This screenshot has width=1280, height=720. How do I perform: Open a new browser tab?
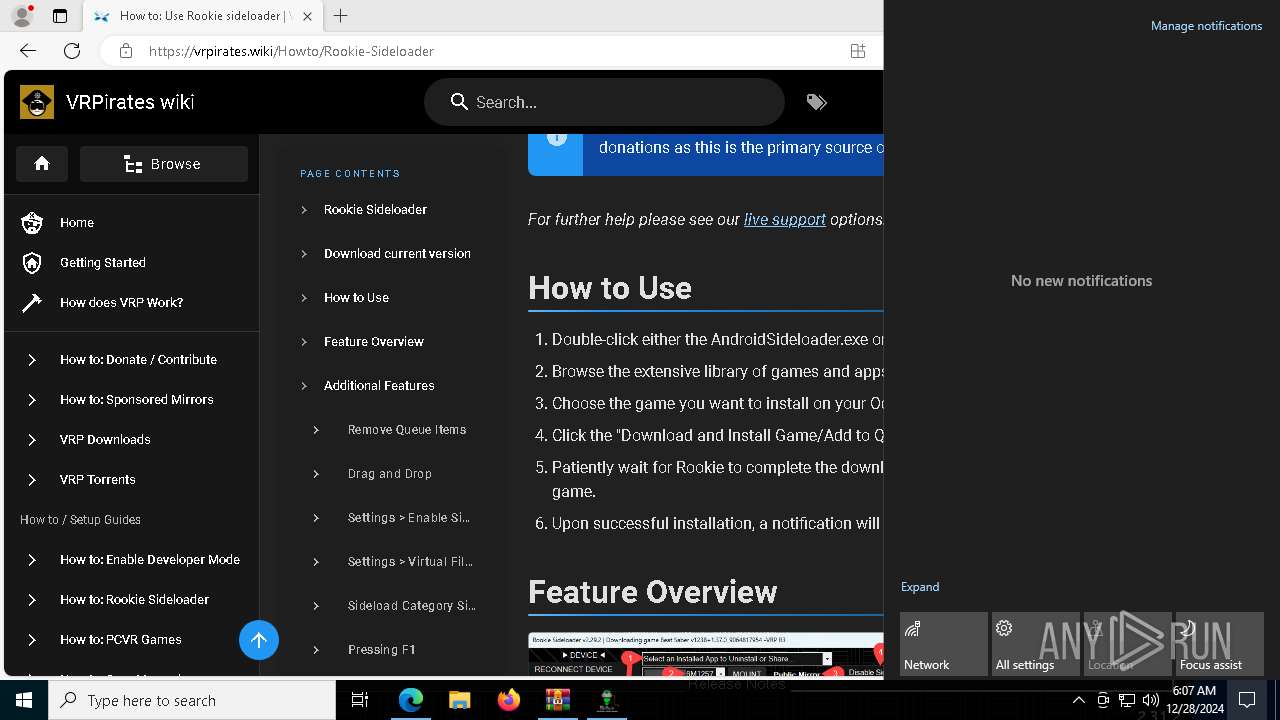pos(341,16)
